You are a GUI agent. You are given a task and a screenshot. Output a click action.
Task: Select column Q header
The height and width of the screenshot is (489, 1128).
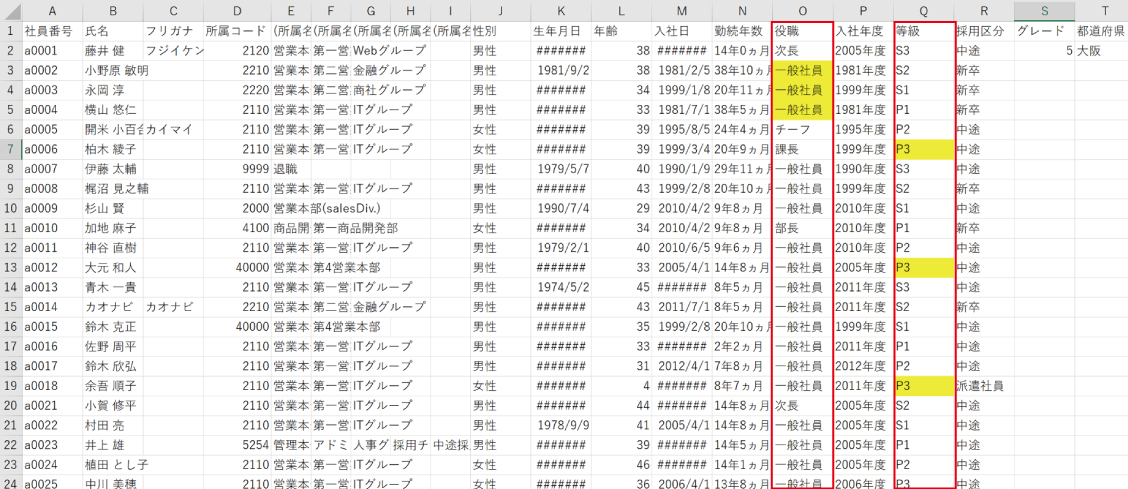[x=923, y=10]
